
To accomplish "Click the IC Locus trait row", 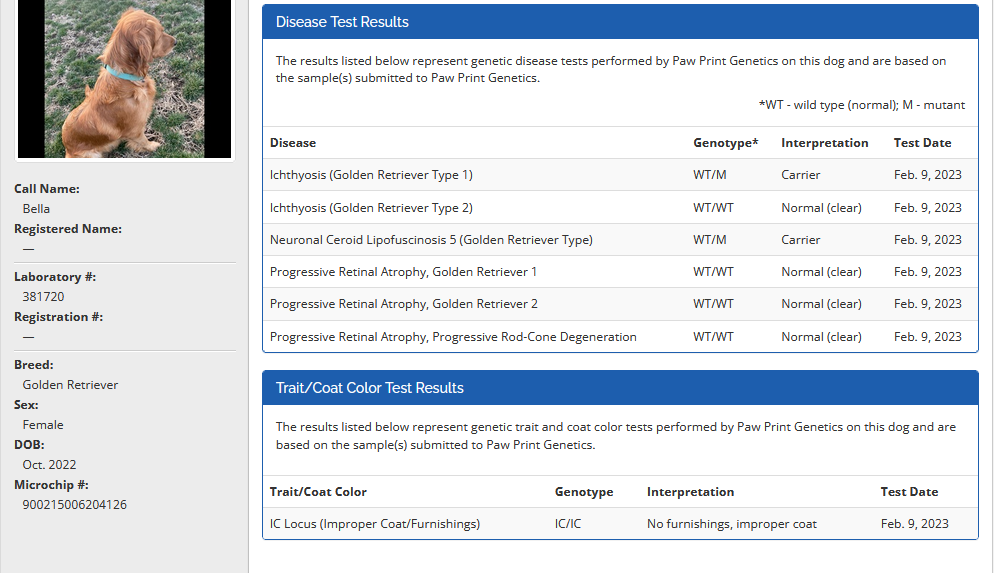I will coord(375,524).
